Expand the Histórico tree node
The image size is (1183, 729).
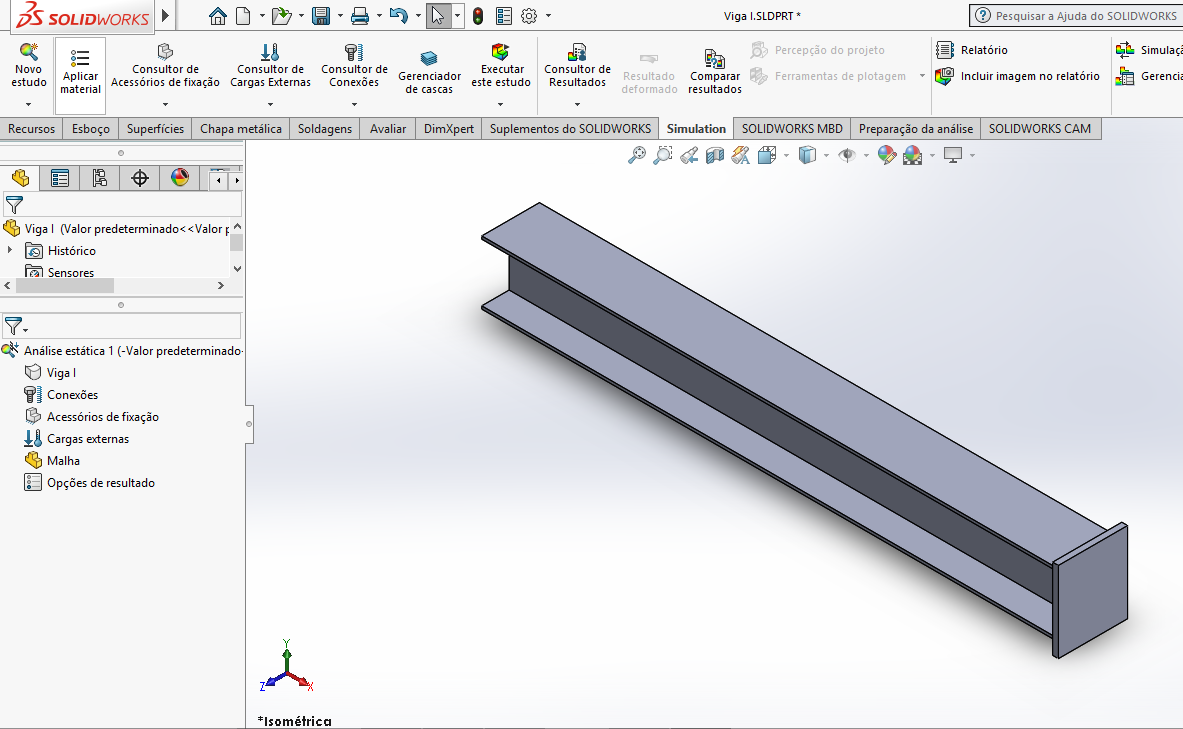tap(10, 251)
